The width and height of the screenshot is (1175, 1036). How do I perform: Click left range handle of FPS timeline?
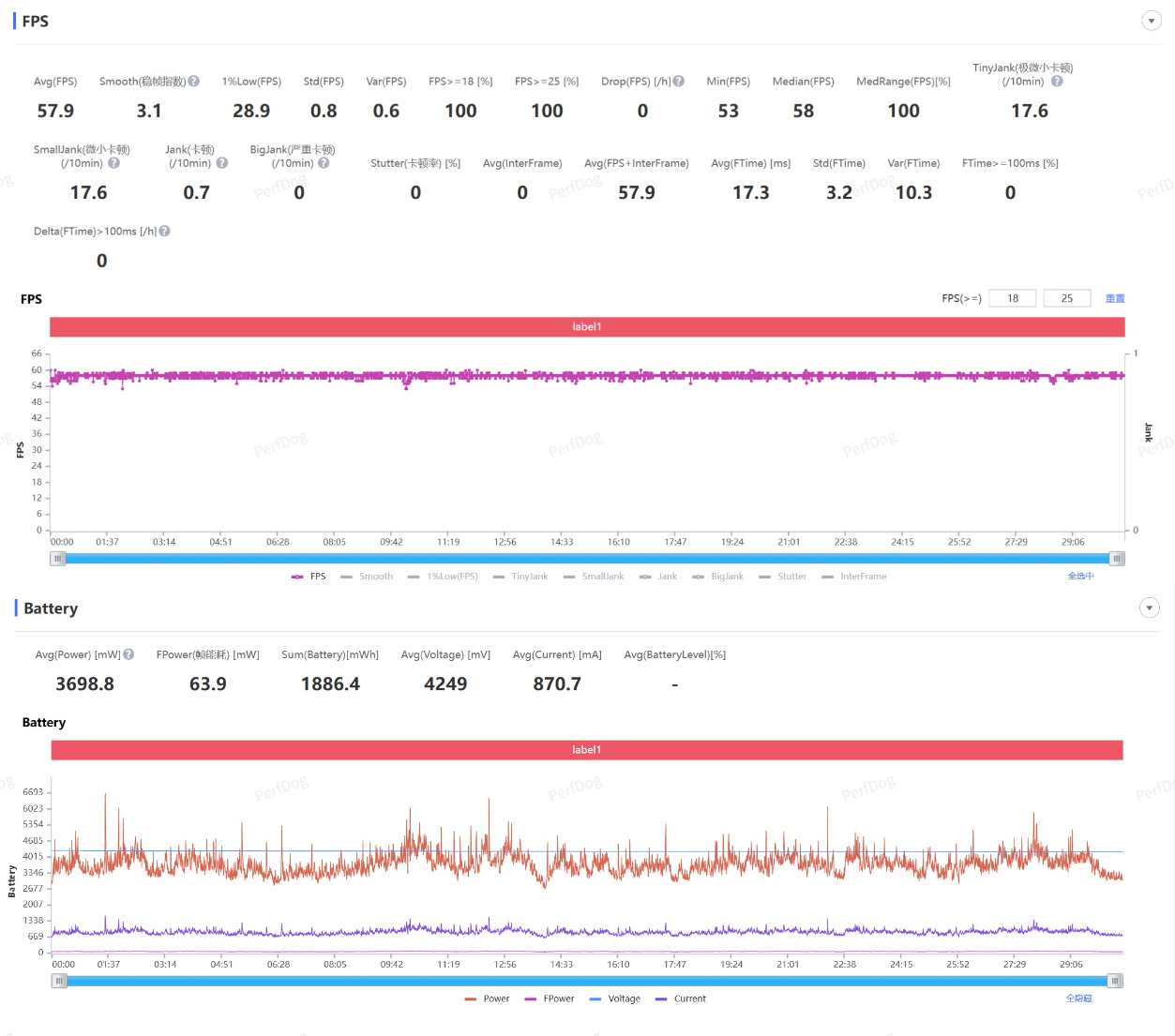tap(58, 559)
